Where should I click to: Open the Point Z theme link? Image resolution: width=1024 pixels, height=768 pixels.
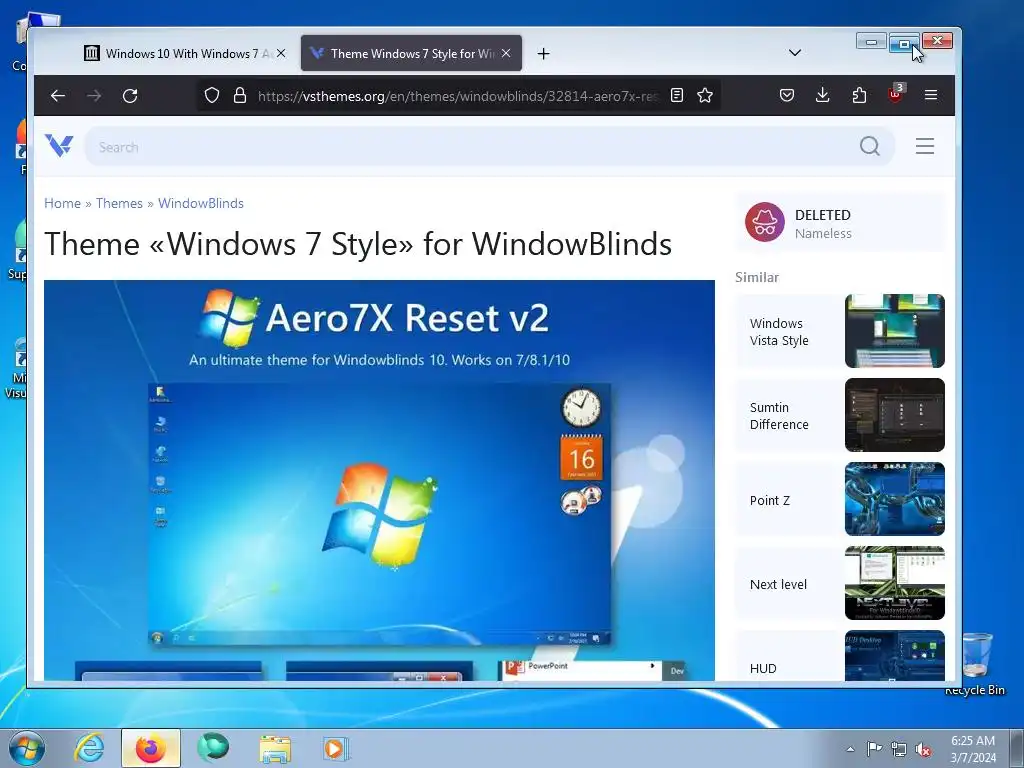770,500
